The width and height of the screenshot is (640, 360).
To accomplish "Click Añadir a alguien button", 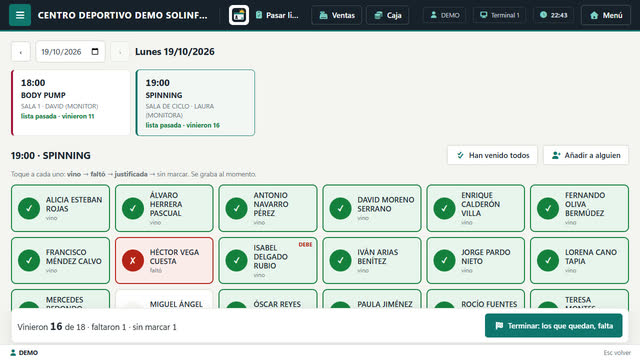I will (x=586, y=155).
